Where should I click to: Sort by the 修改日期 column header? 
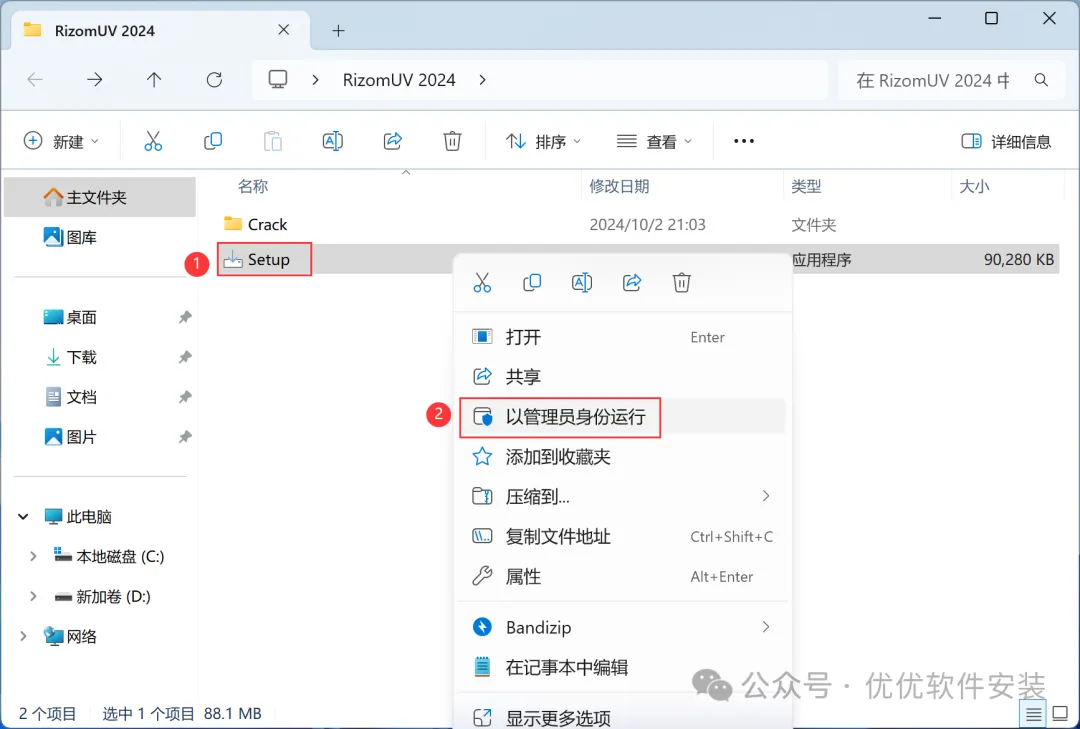[x=619, y=186]
